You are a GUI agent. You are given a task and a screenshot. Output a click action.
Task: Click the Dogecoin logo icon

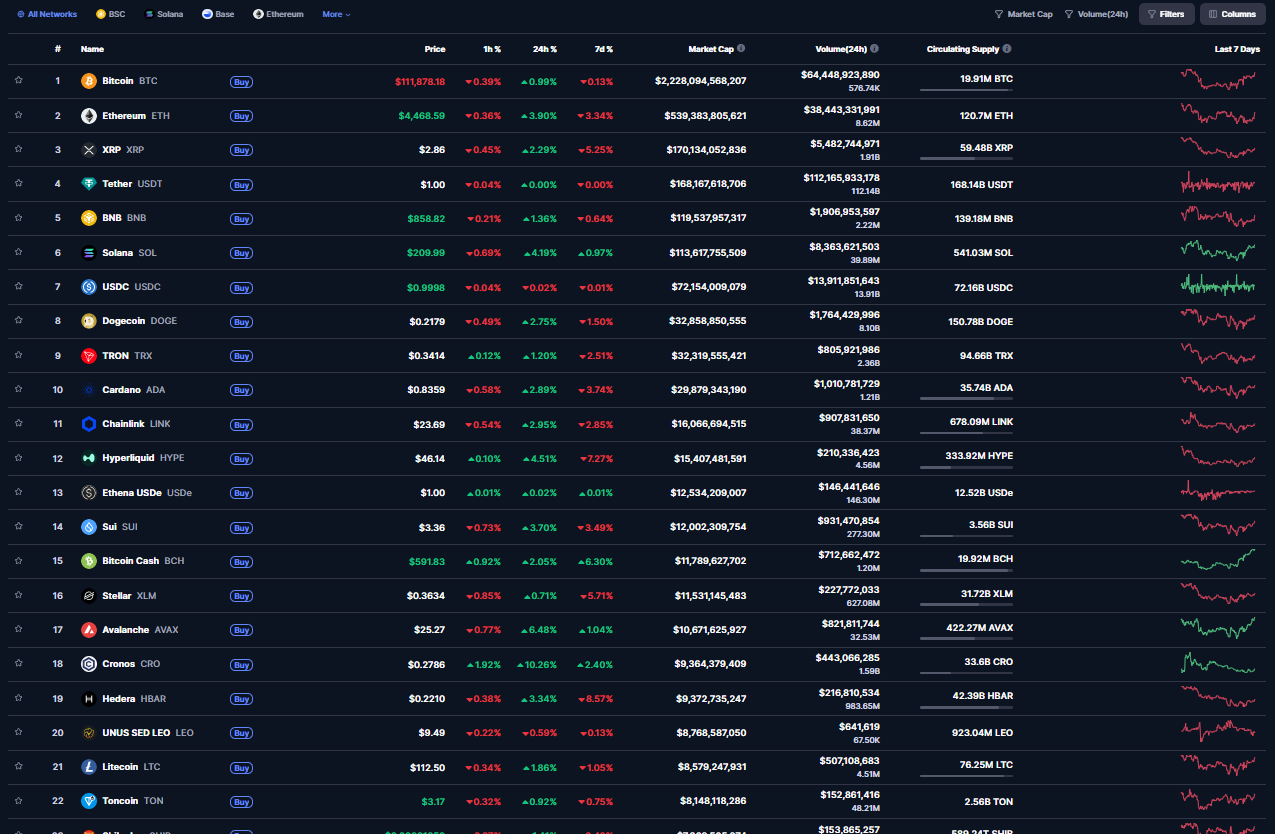pos(88,321)
